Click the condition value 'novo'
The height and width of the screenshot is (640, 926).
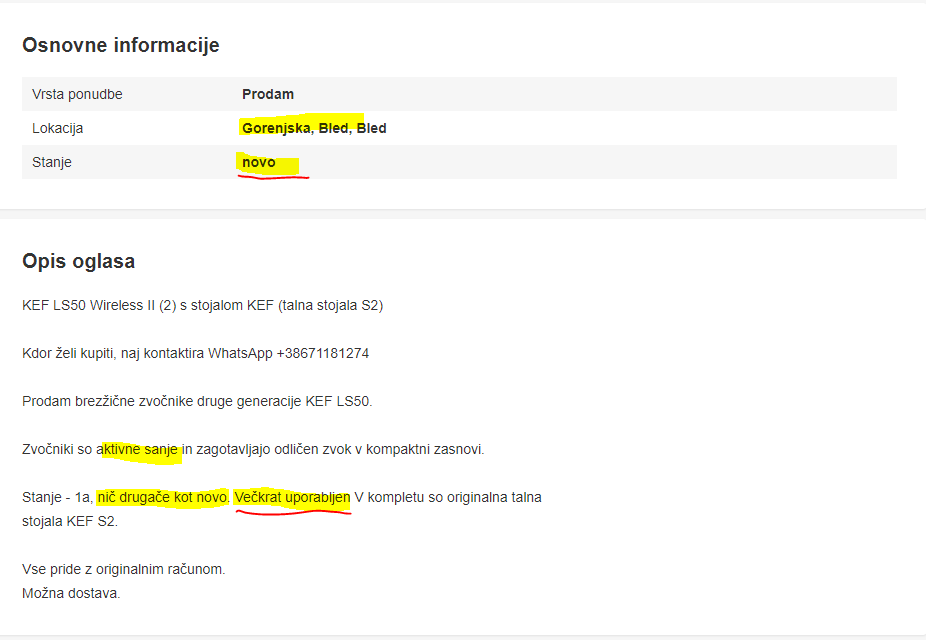(x=259, y=162)
